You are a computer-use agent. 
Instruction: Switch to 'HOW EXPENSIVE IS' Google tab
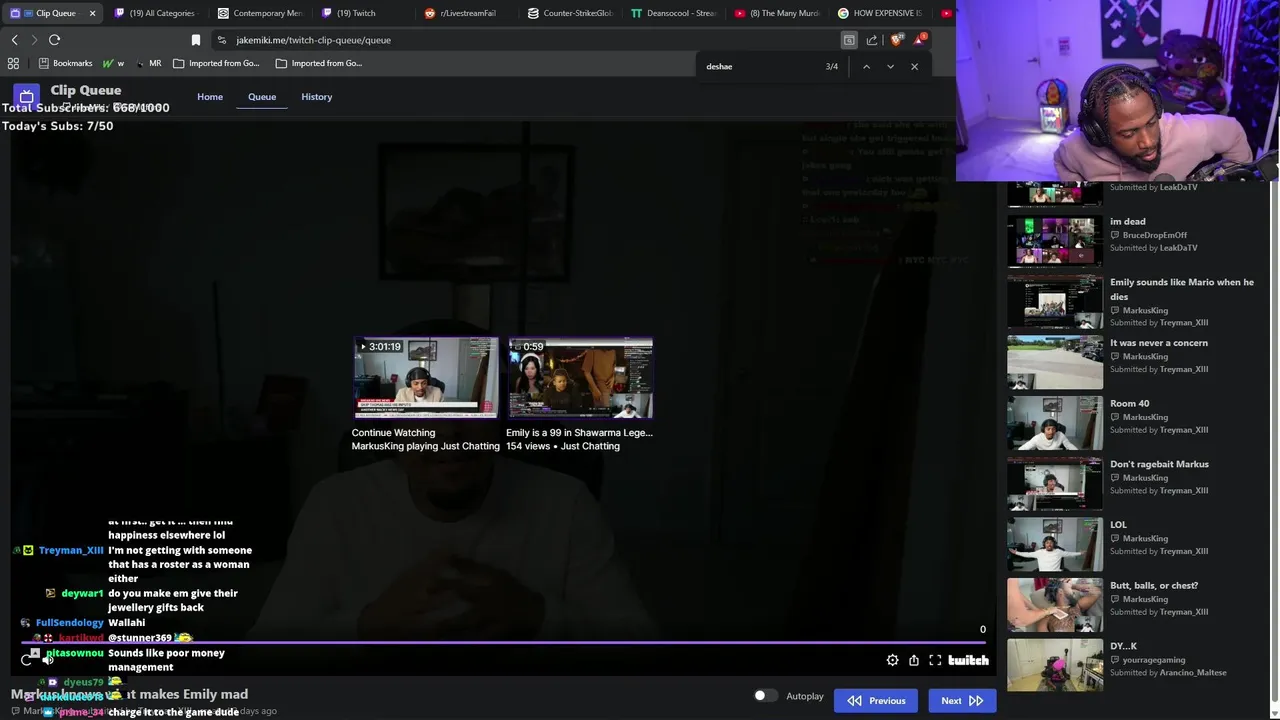[880, 13]
